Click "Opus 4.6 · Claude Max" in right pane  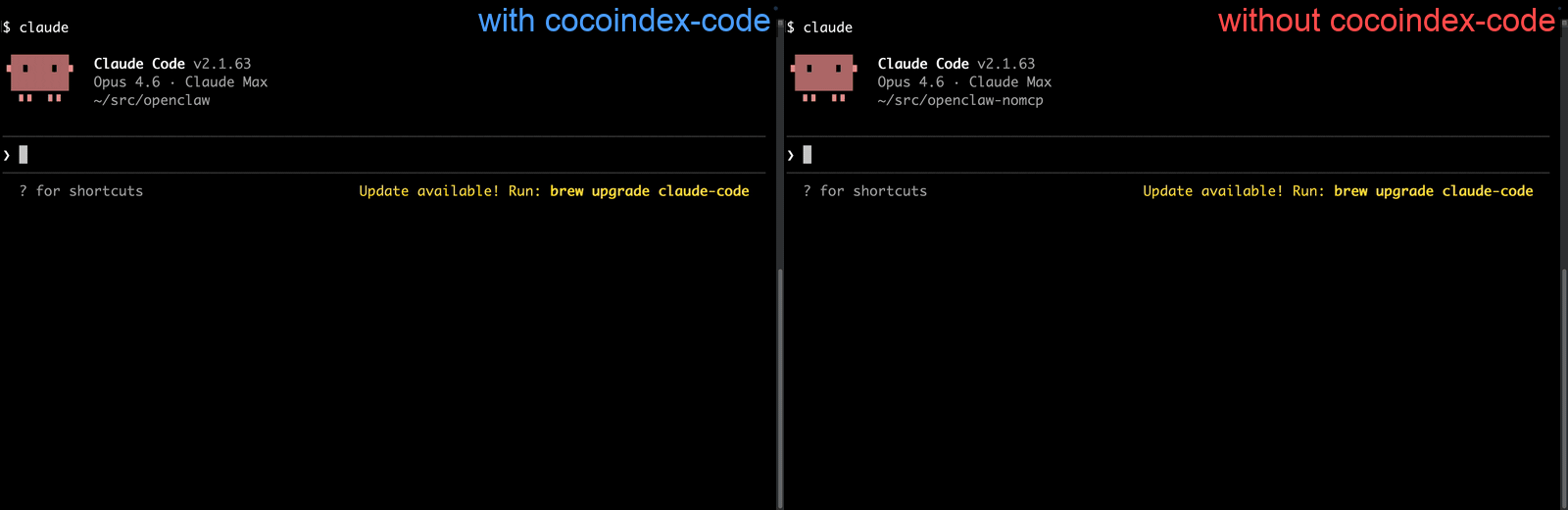tap(964, 82)
